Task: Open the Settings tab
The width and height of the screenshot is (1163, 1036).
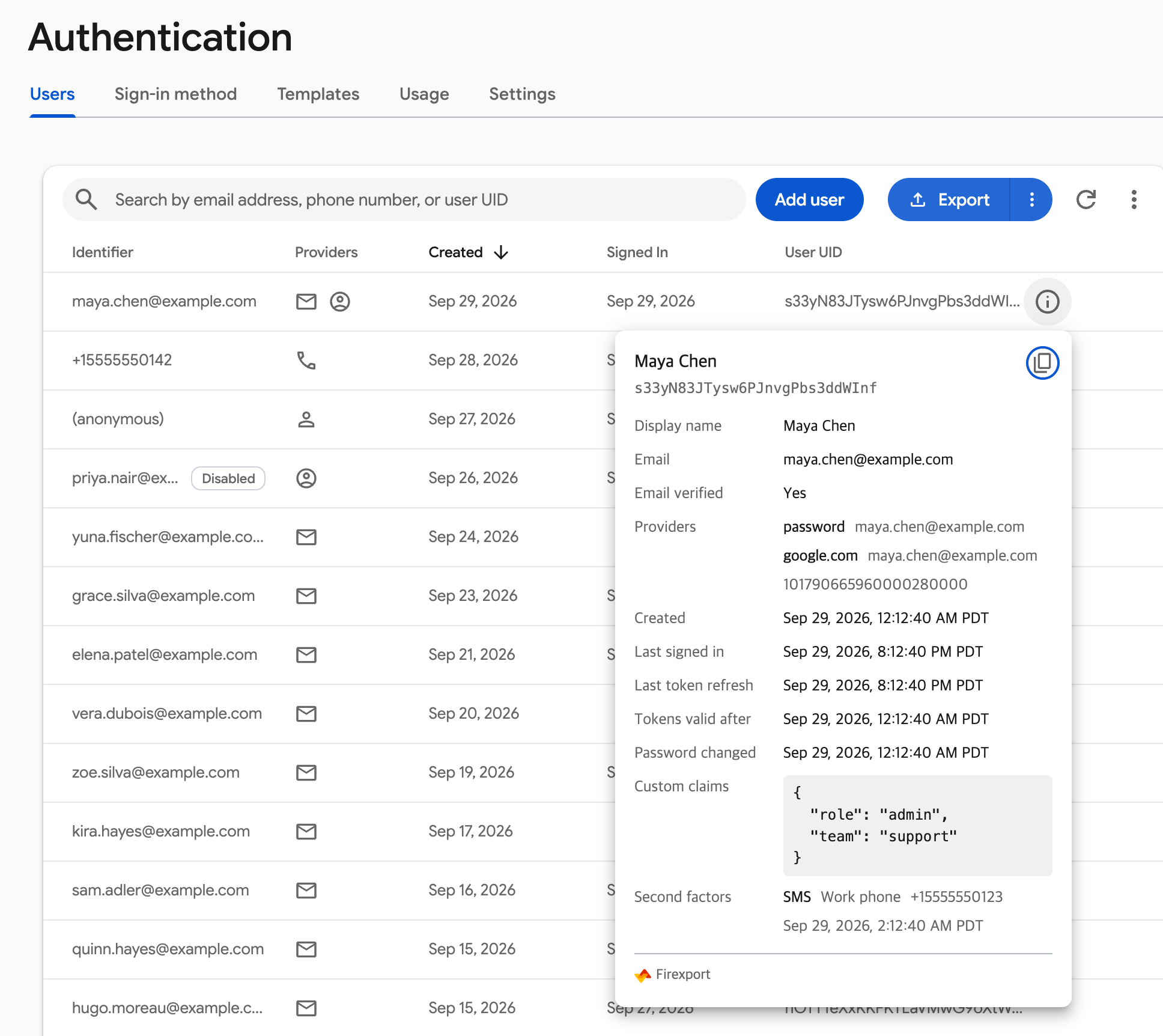Action: tap(522, 94)
